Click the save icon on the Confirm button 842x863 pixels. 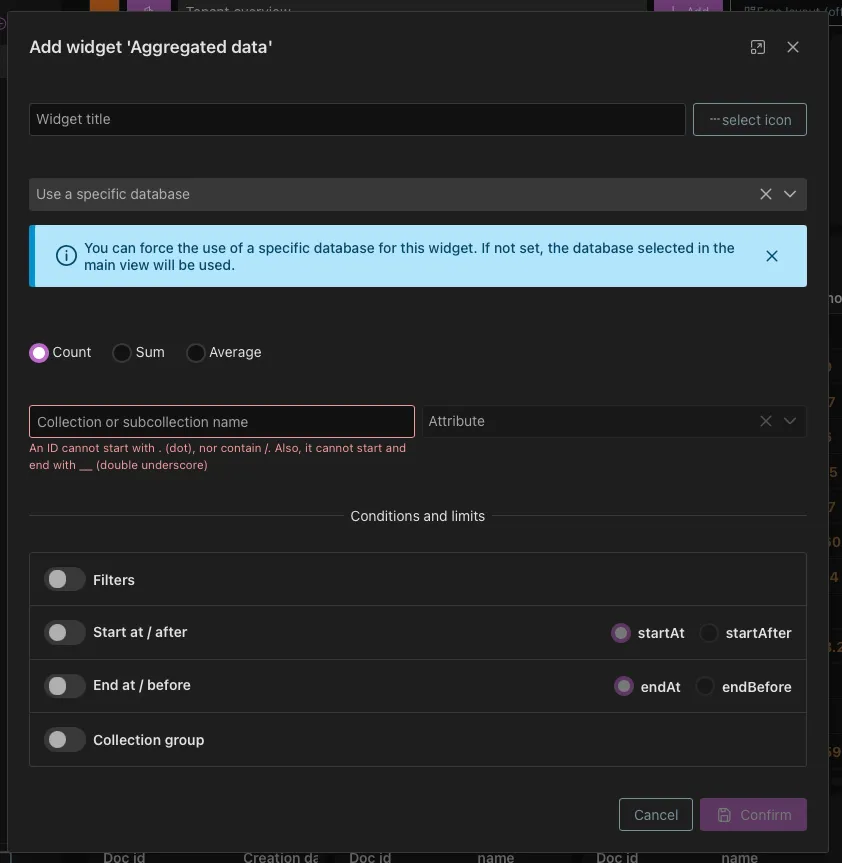723,814
